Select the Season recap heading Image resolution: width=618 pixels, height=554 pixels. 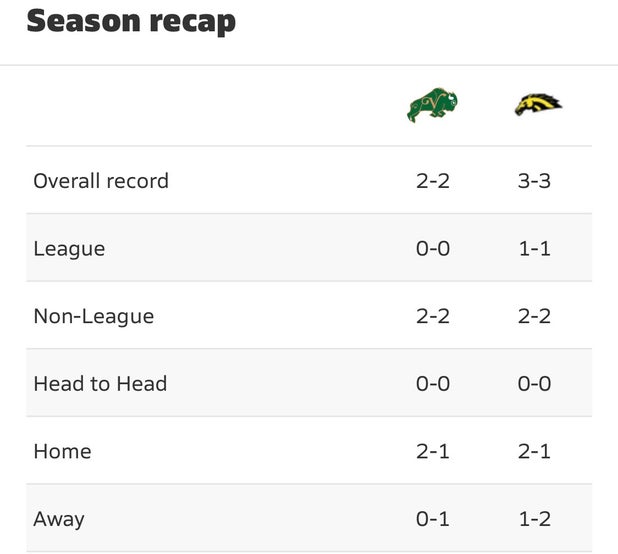tap(131, 21)
